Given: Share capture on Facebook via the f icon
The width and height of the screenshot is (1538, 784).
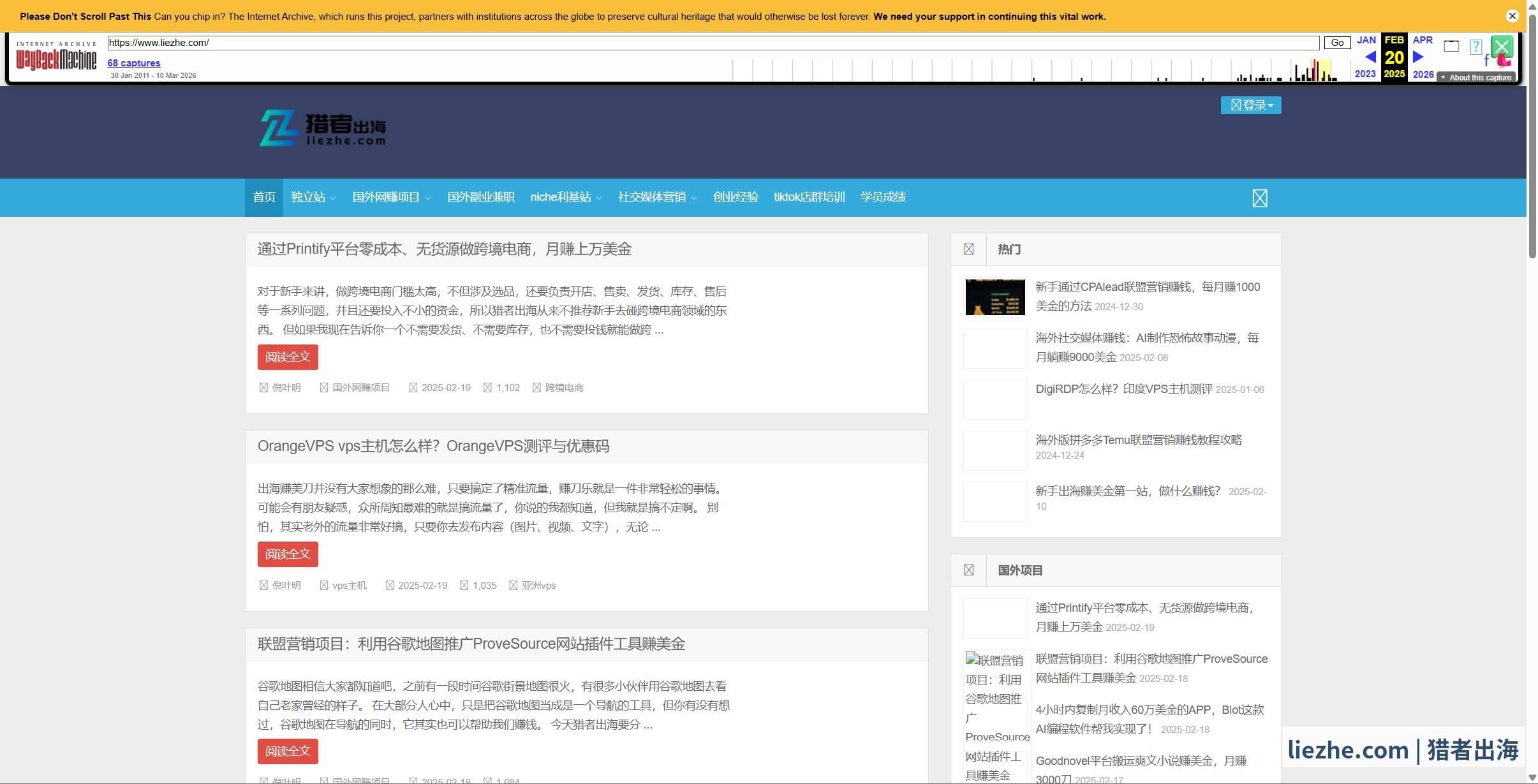Looking at the screenshot, I should (x=1486, y=61).
